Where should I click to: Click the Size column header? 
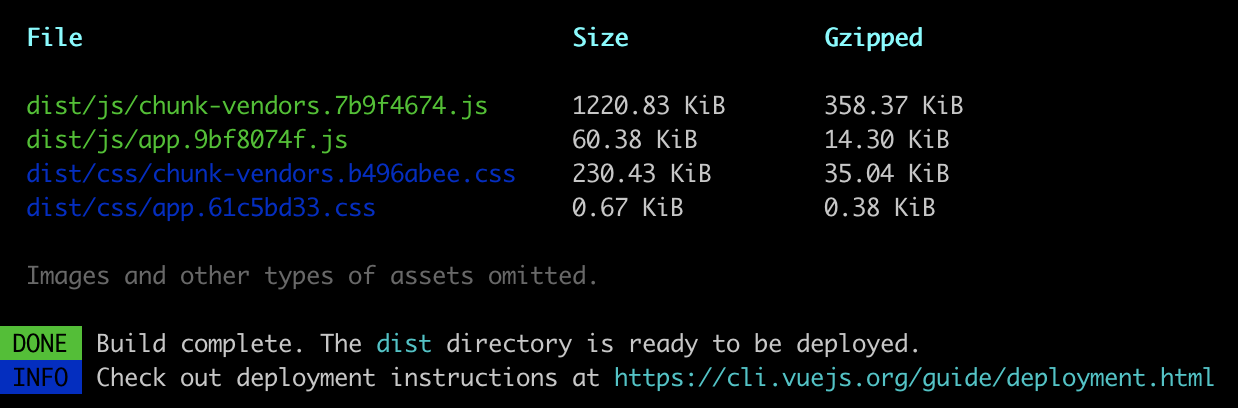click(x=600, y=38)
